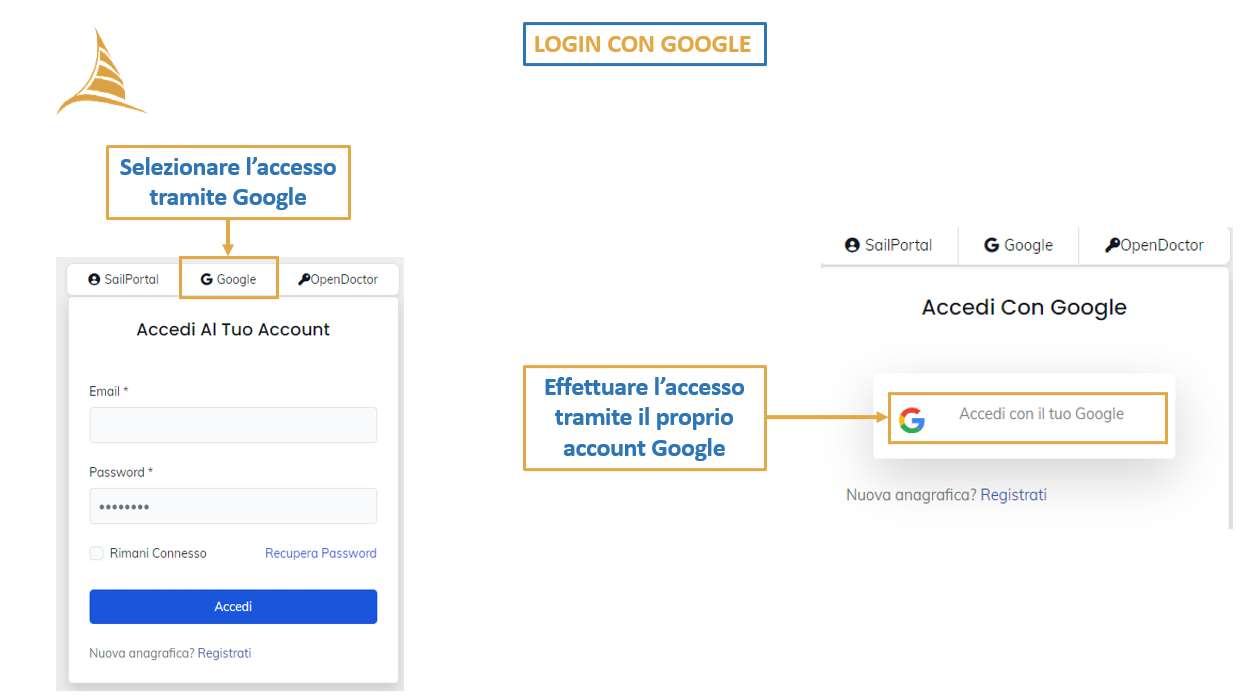Click the golden sail logo
1259x697 pixels.
click(102, 72)
